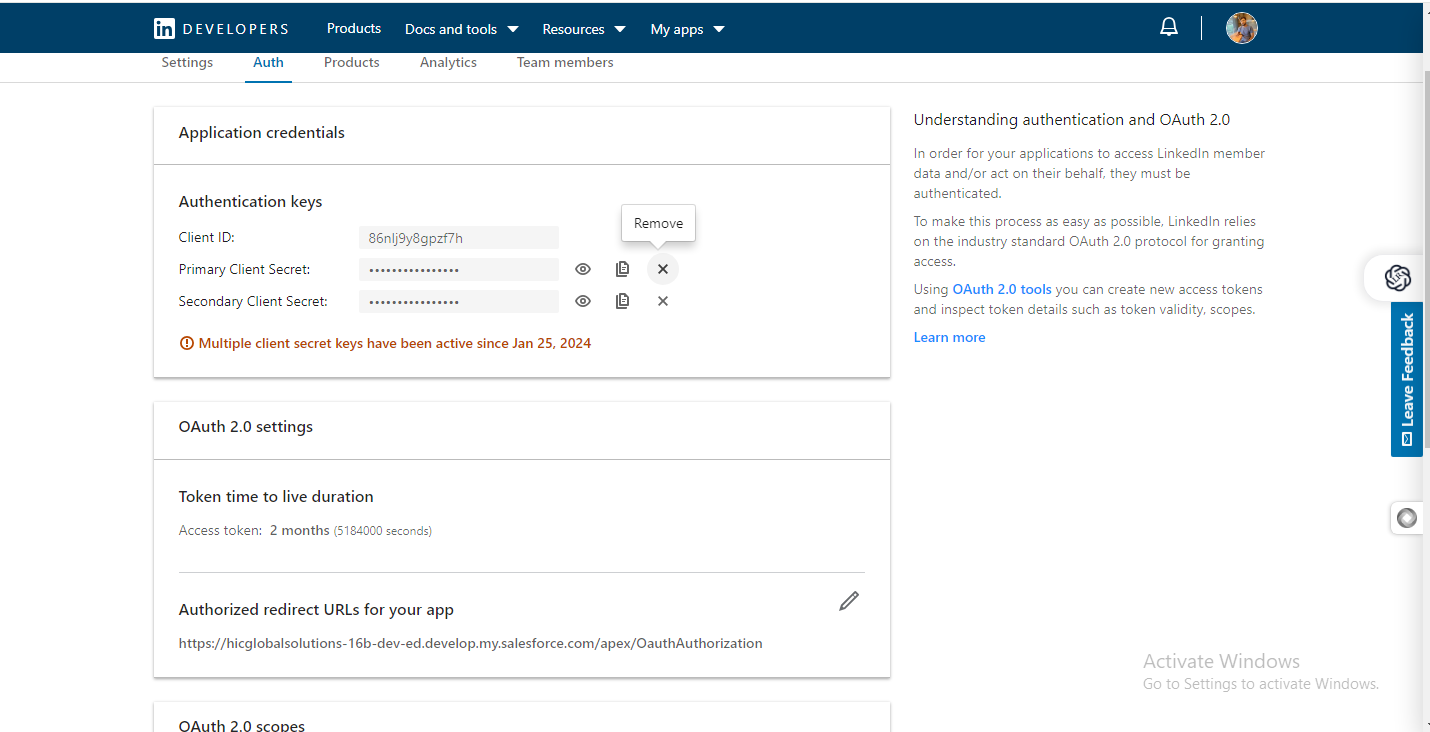Screen dimensions: 1430x732
Task: Open the Leave Feedback side panel
Action: [1407, 380]
